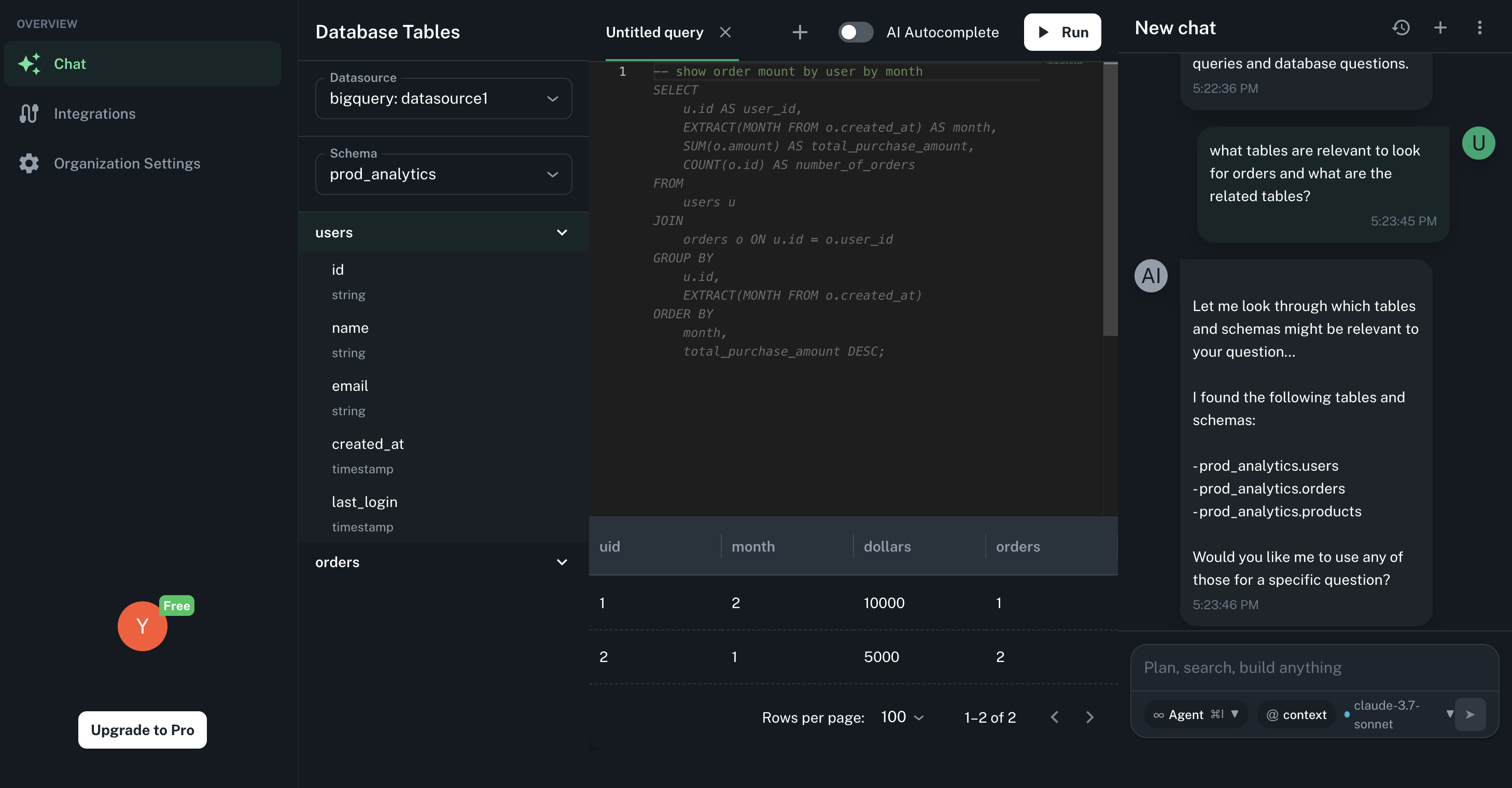This screenshot has height=788, width=1512.
Task: Collapse the users table
Action: 443,232
